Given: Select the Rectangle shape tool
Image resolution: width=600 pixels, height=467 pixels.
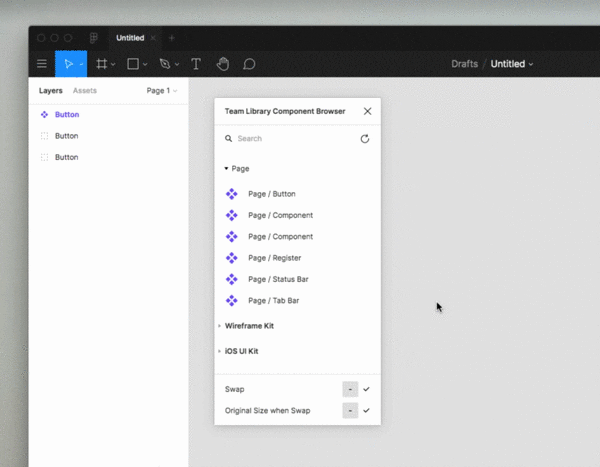Looking at the screenshot, I should (133, 64).
